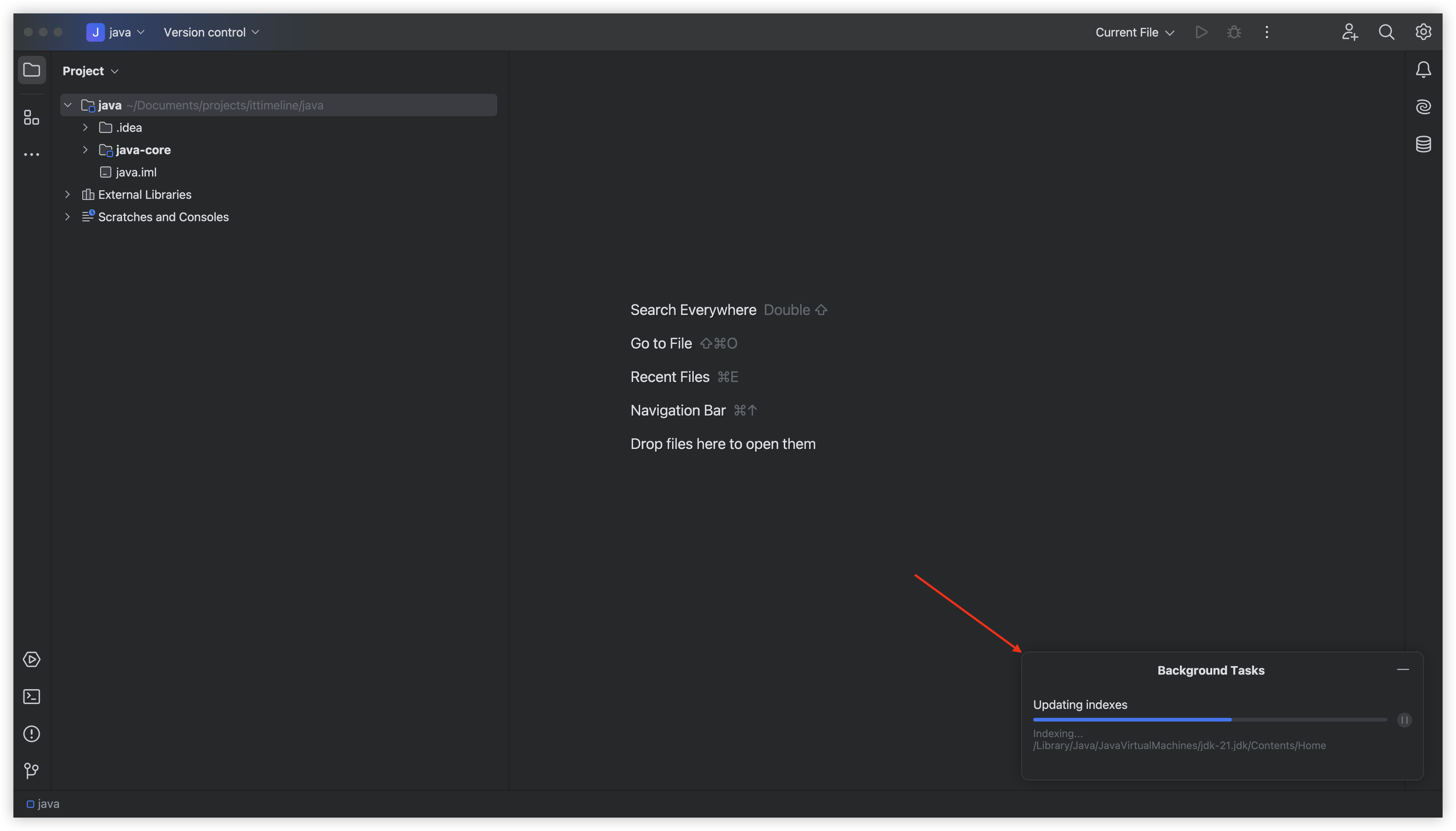Expand the External Libraries node
This screenshot has height=831, width=1456.
click(67, 195)
